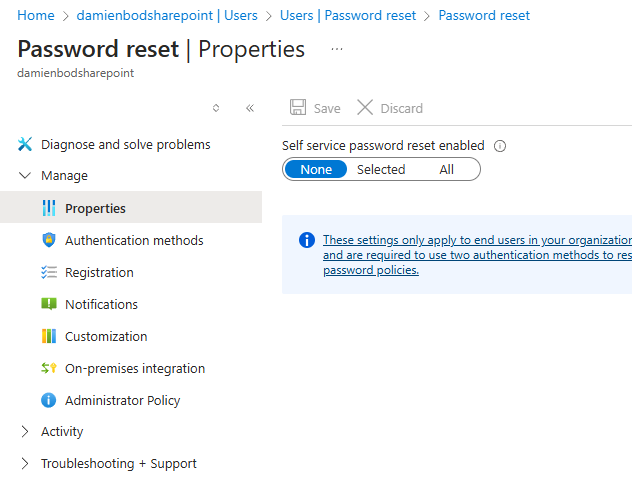Open On-premises integration menu item

[x=135, y=369]
